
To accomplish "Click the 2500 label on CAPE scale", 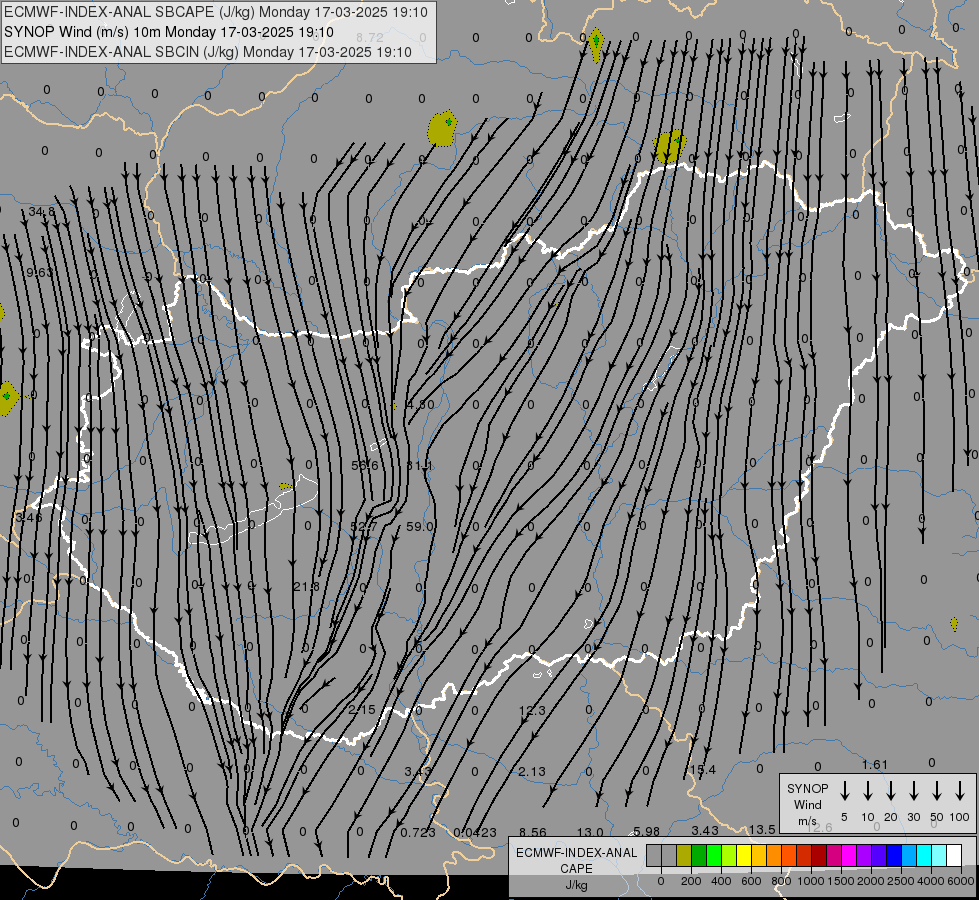I will [x=900, y=881].
